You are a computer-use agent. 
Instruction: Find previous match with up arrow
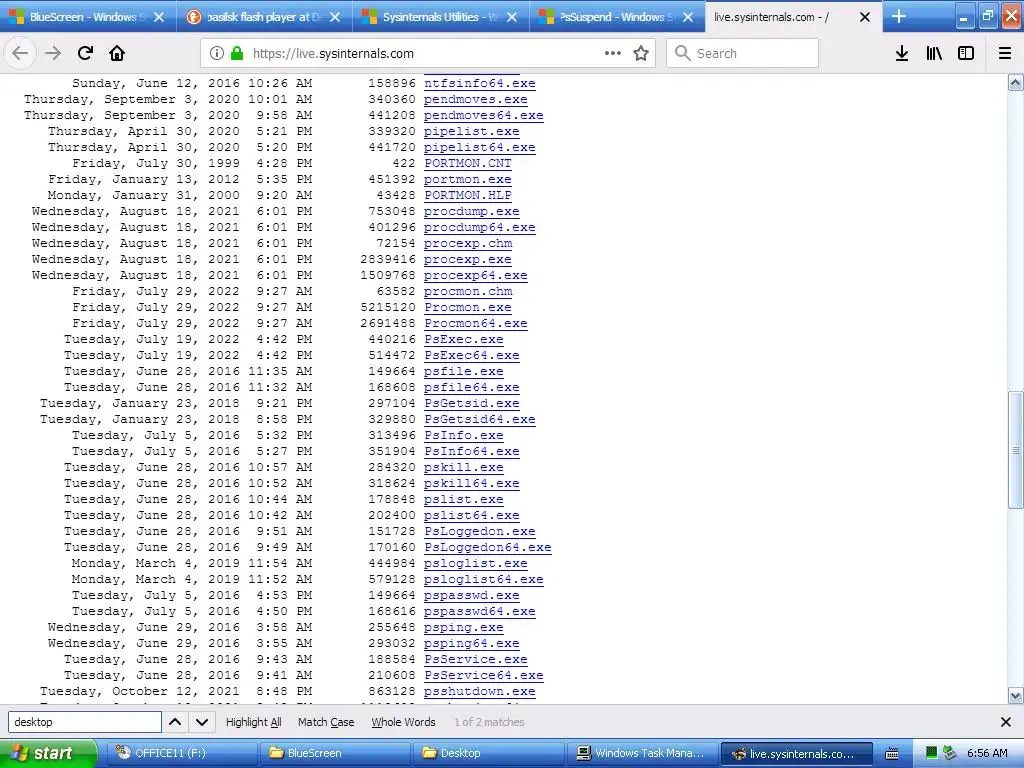point(175,722)
